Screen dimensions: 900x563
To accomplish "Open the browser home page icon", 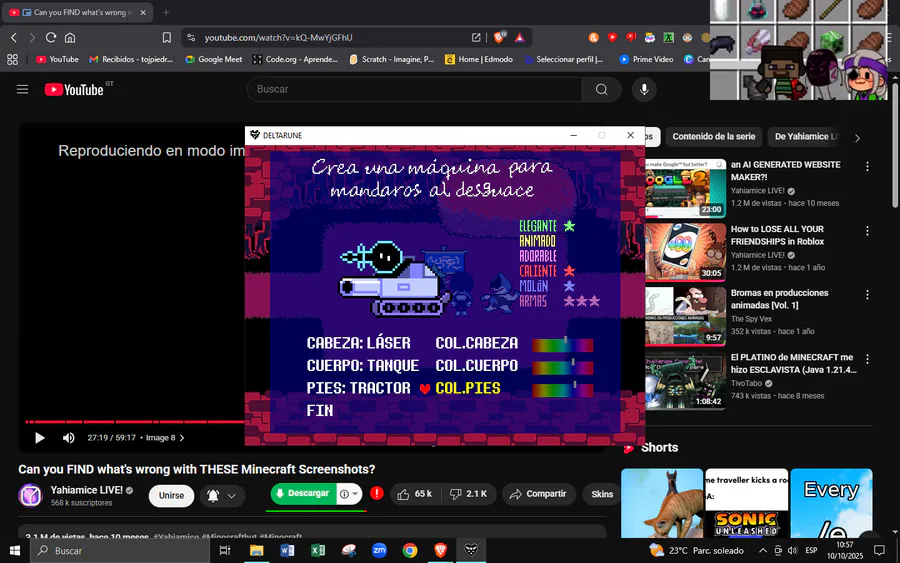I will pos(70,37).
